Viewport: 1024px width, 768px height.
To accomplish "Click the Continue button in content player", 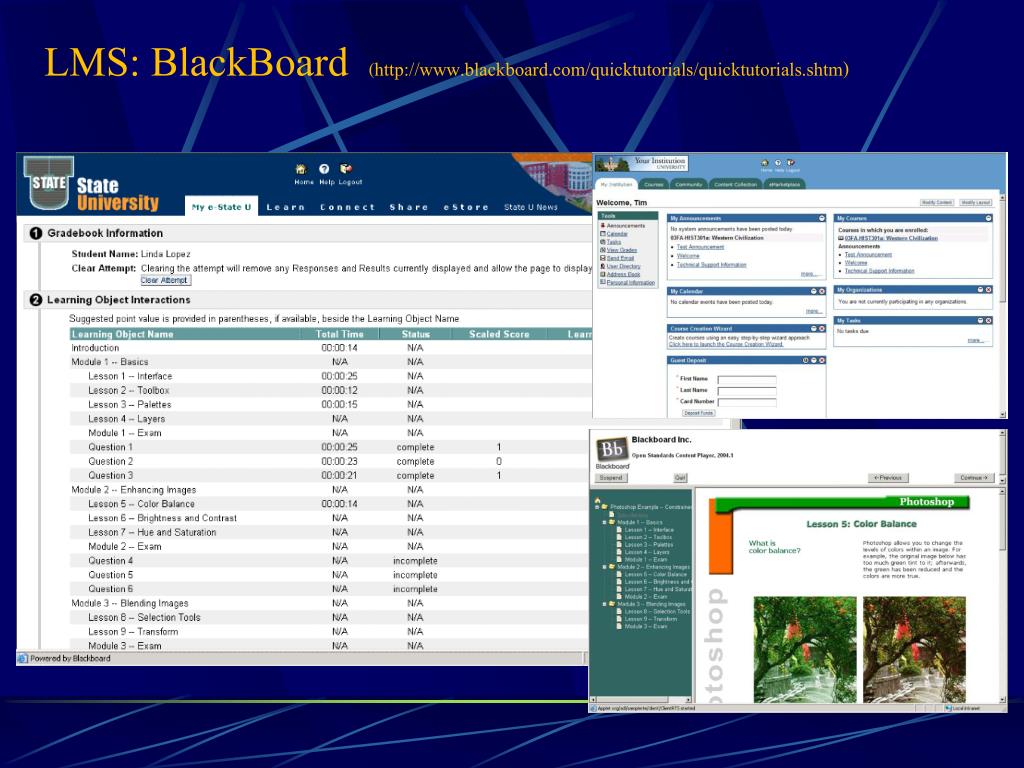I will 974,478.
